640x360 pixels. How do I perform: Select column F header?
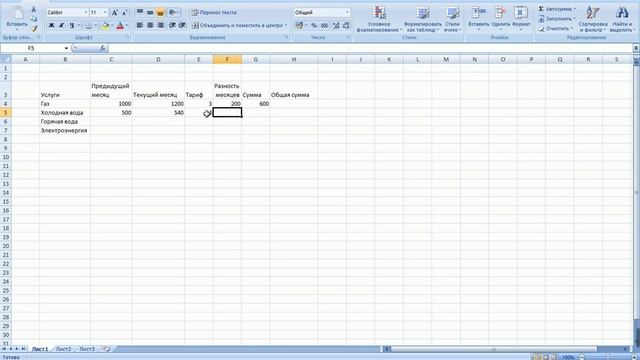(x=227, y=60)
